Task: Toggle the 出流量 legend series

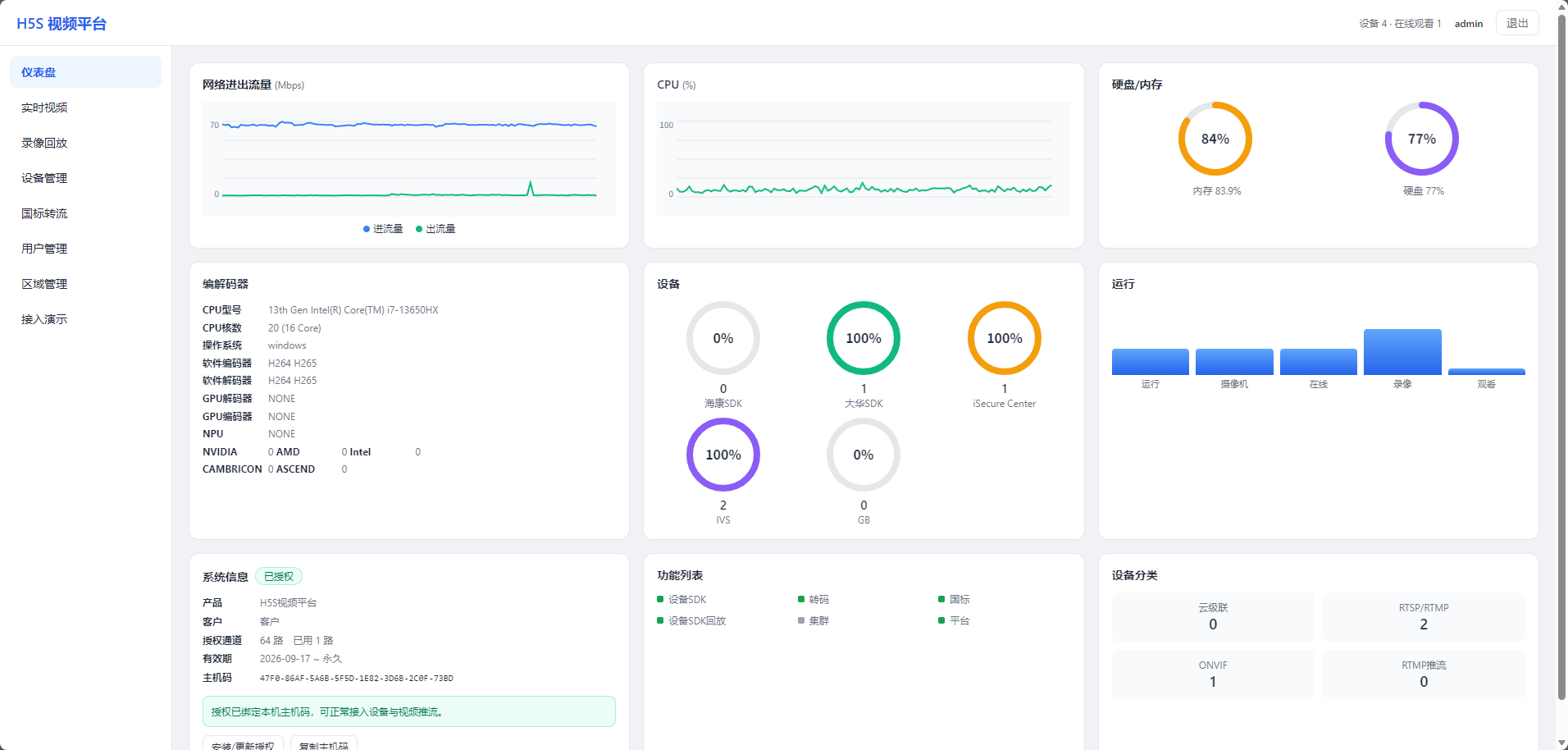Action: coord(435,229)
